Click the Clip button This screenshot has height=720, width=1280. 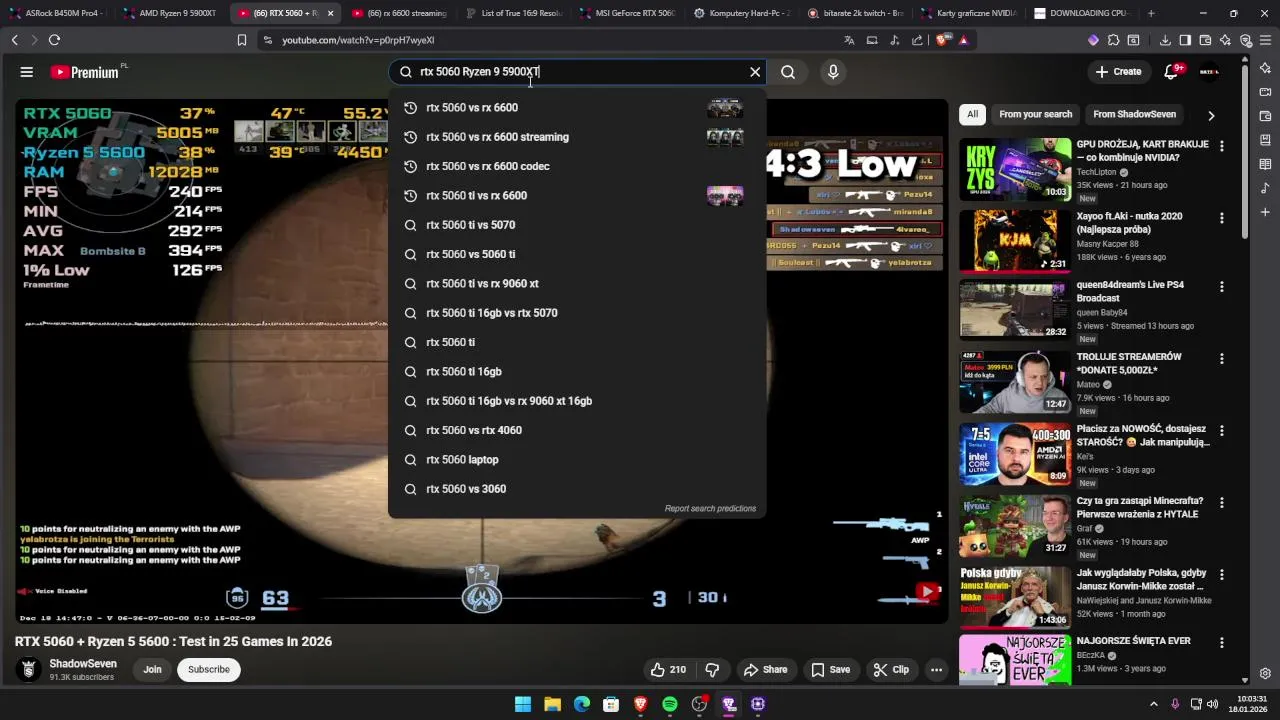coord(891,670)
